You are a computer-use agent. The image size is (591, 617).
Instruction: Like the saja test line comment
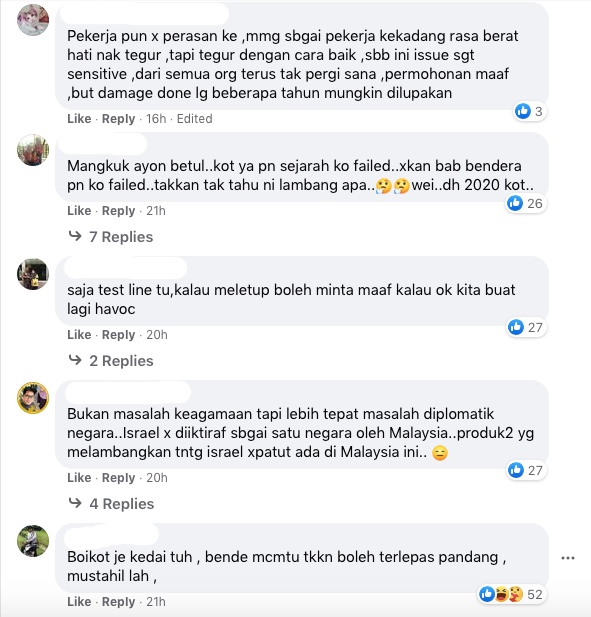click(x=79, y=334)
